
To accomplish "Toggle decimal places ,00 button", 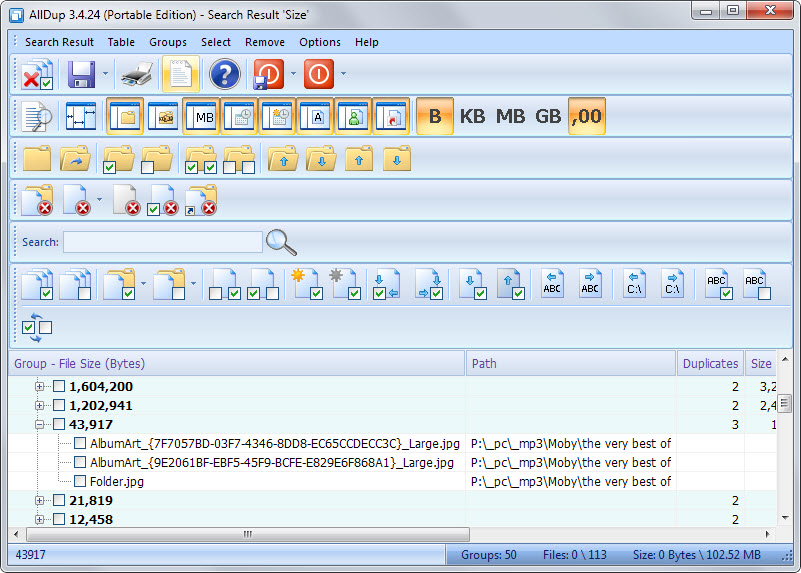I will coord(587,116).
